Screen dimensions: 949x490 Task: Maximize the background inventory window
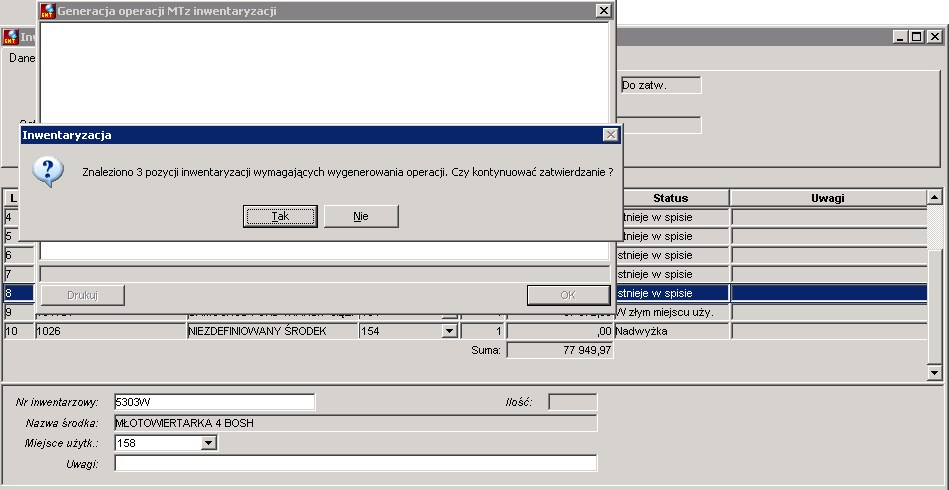[x=917, y=37]
